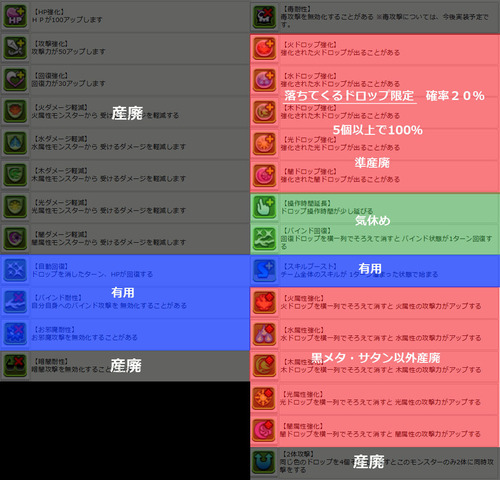The image size is (500, 480).
Task: Click the 2体攻撃 arrow icon
Action: [263, 462]
